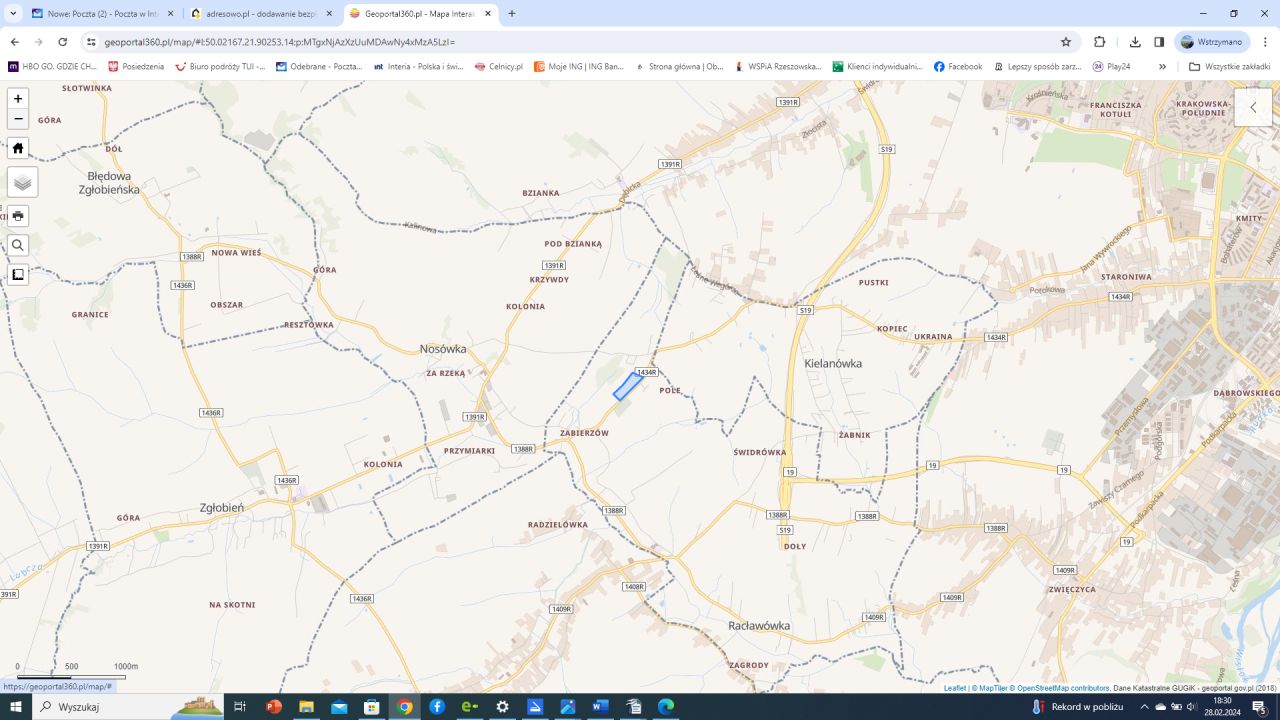Viewport: 1280px width, 720px height.
Task: Open the tool below the map search button
Action: [18, 274]
